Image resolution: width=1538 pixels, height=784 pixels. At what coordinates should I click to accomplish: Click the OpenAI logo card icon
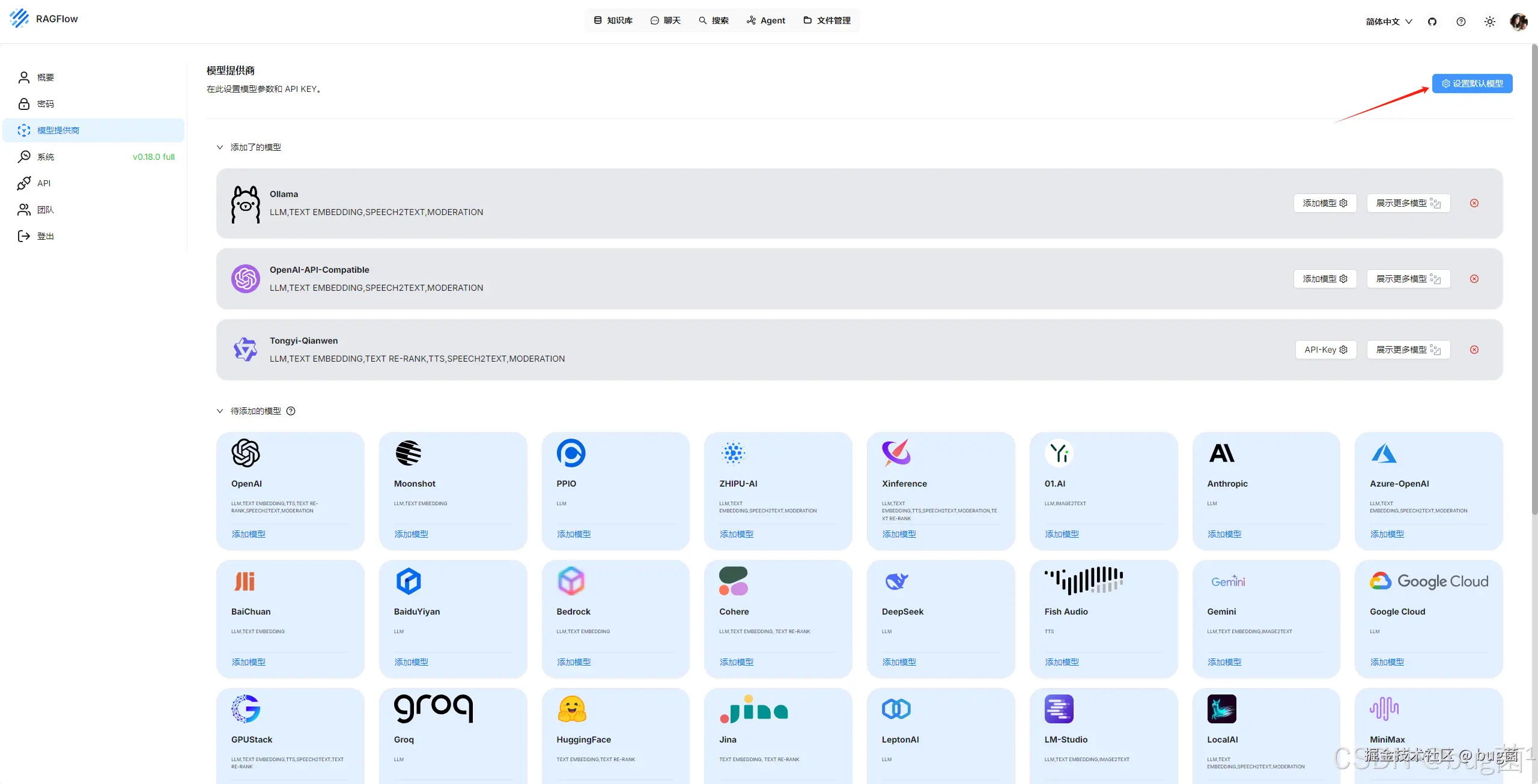pos(246,453)
